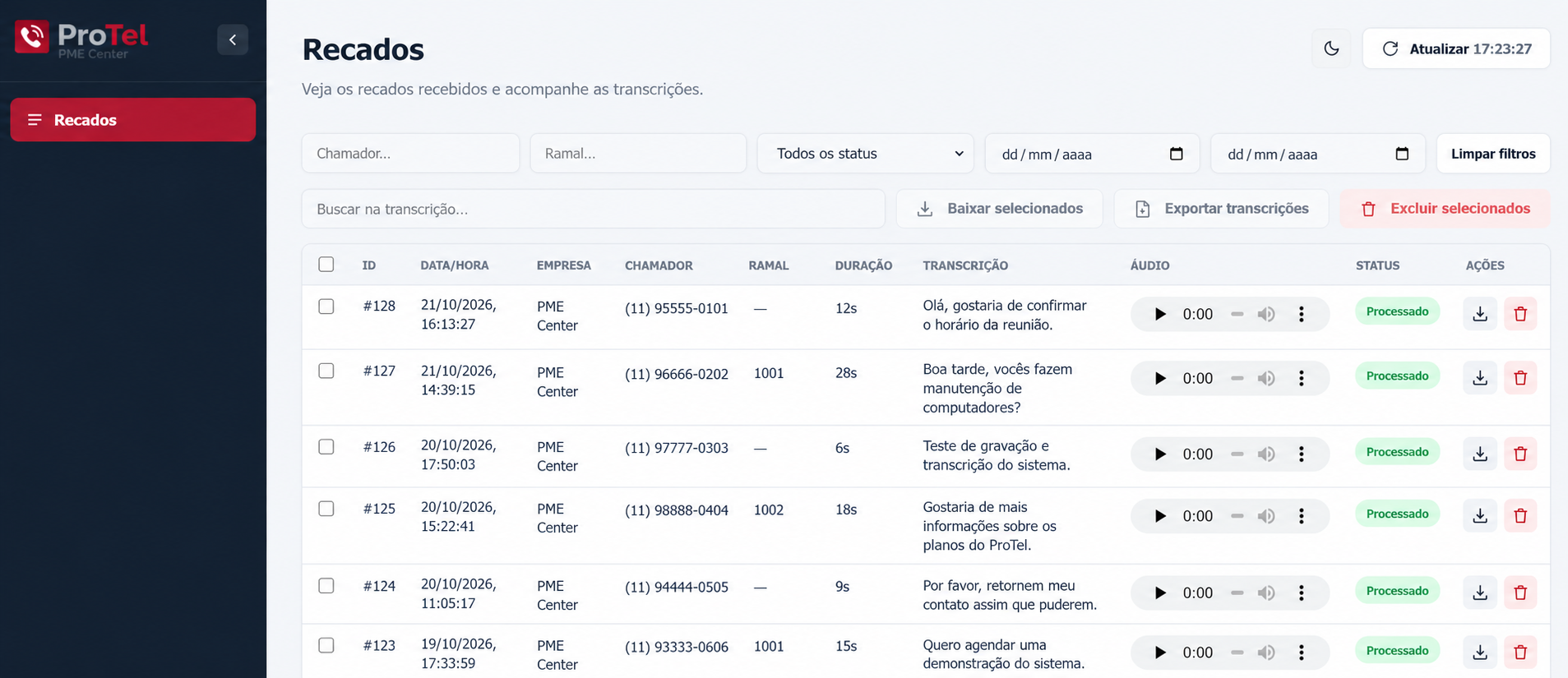Viewport: 1568px width, 678px height.
Task: Select checkbox for message #128
Action: pyautogui.click(x=326, y=307)
